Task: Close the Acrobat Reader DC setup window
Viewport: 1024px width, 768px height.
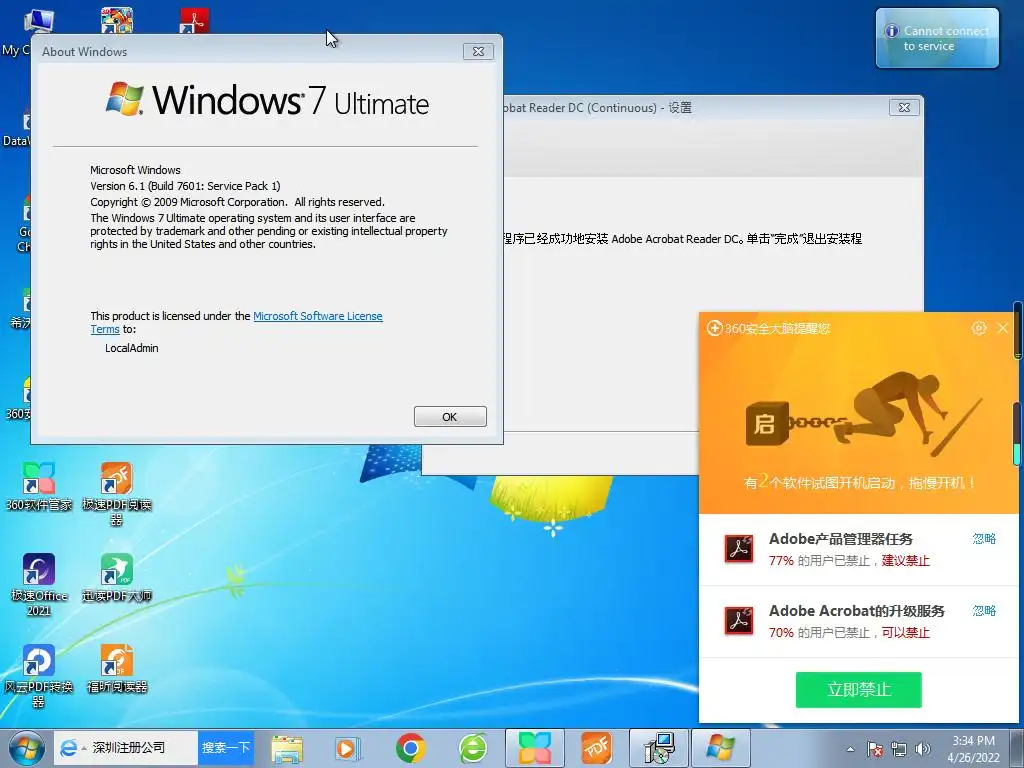Action: 904,107
